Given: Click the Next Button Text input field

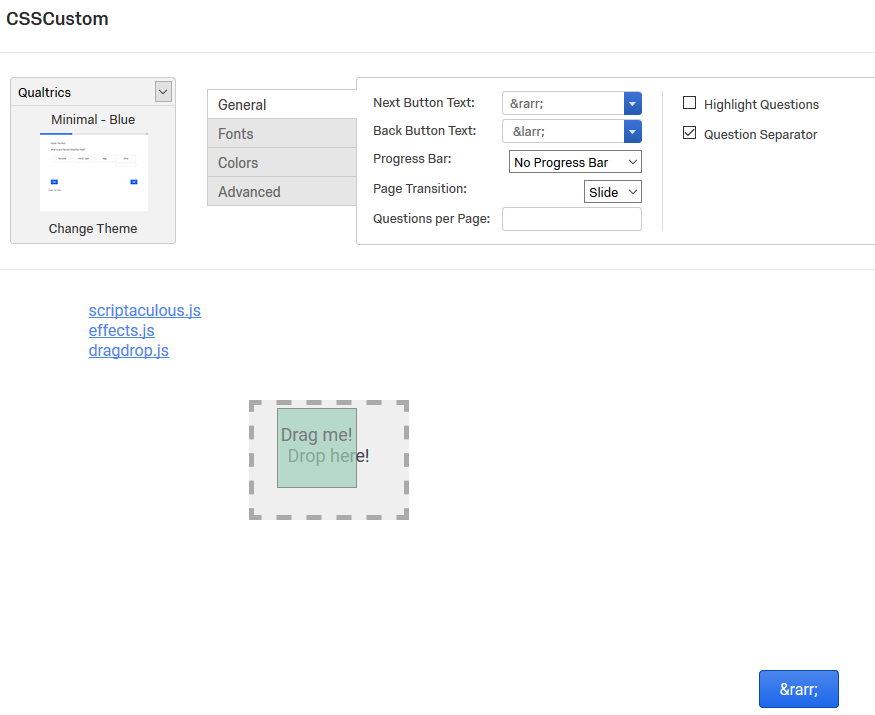Looking at the screenshot, I should (x=563, y=103).
